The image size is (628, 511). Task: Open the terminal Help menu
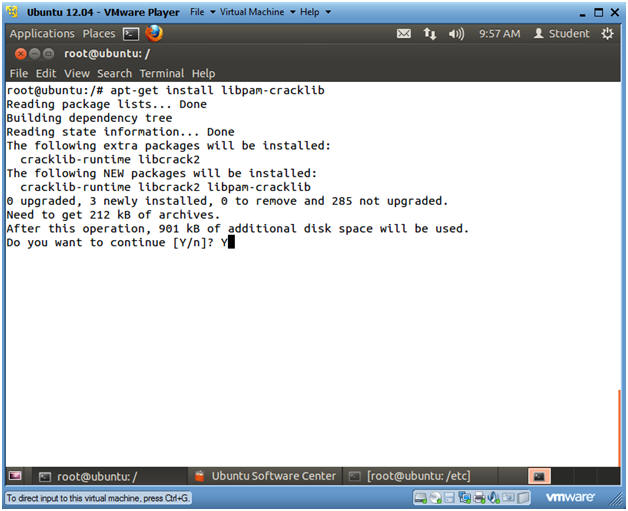pos(203,73)
